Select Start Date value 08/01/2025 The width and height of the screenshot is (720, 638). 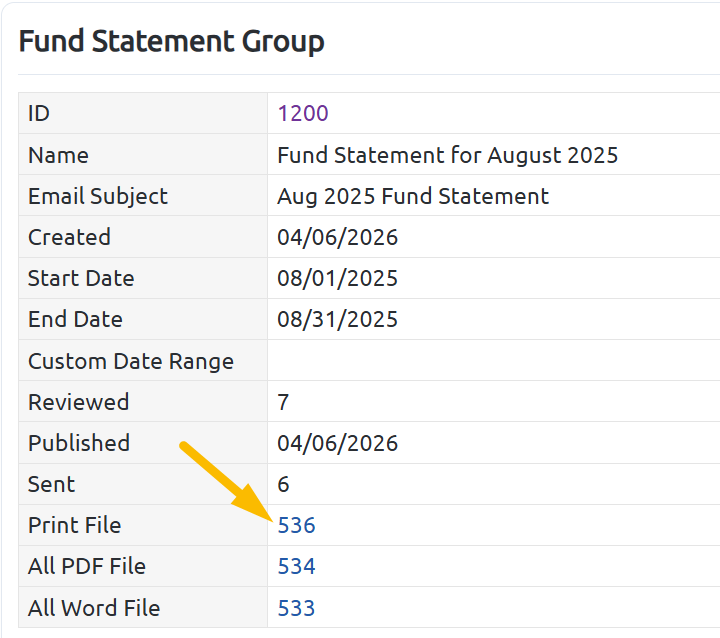[338, 278]
